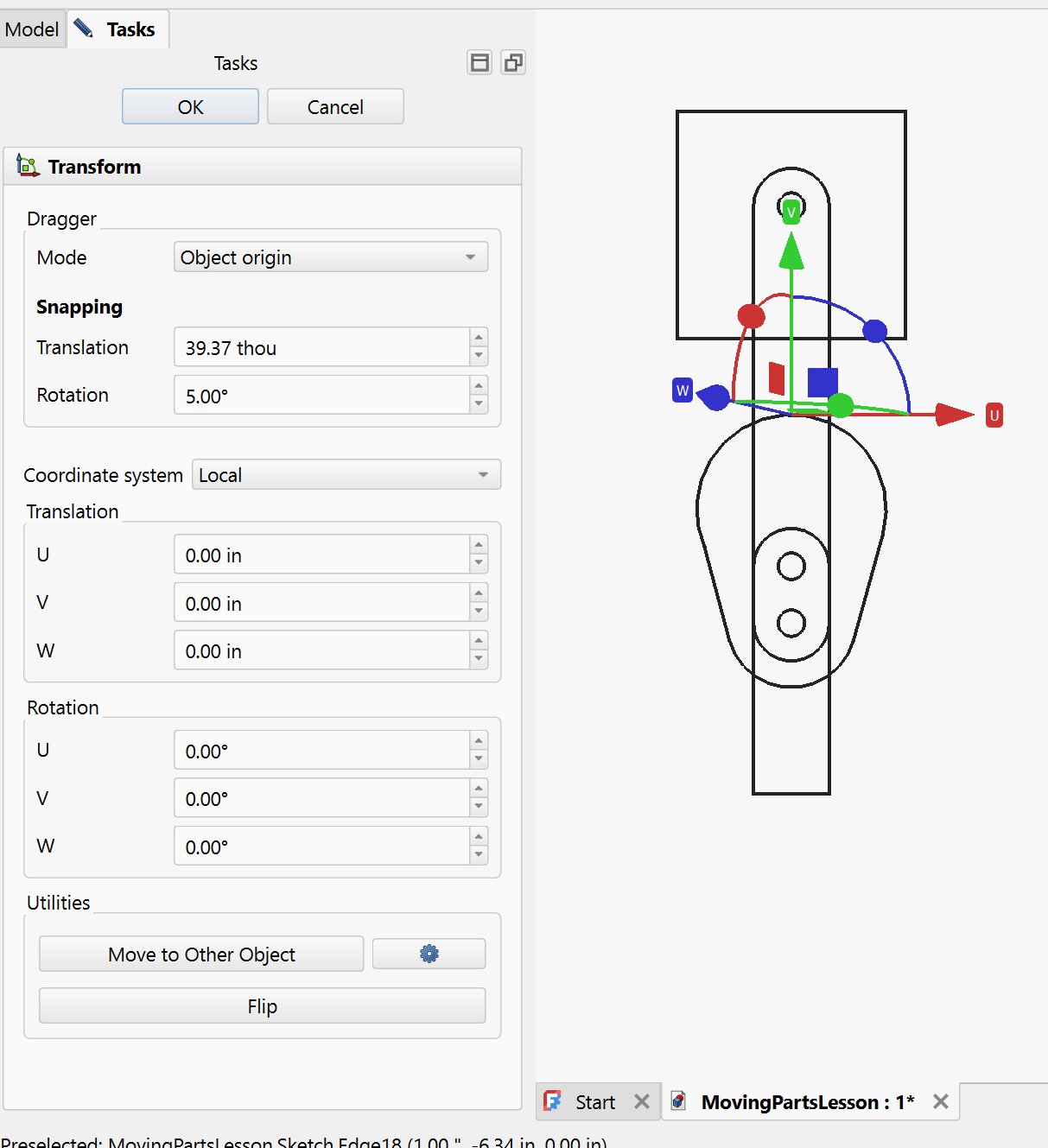Click Move to Other Object button
Image resolution: width=1048 pixels, height=1148 pixels.
pyautogui.click(x=201, y=954)
